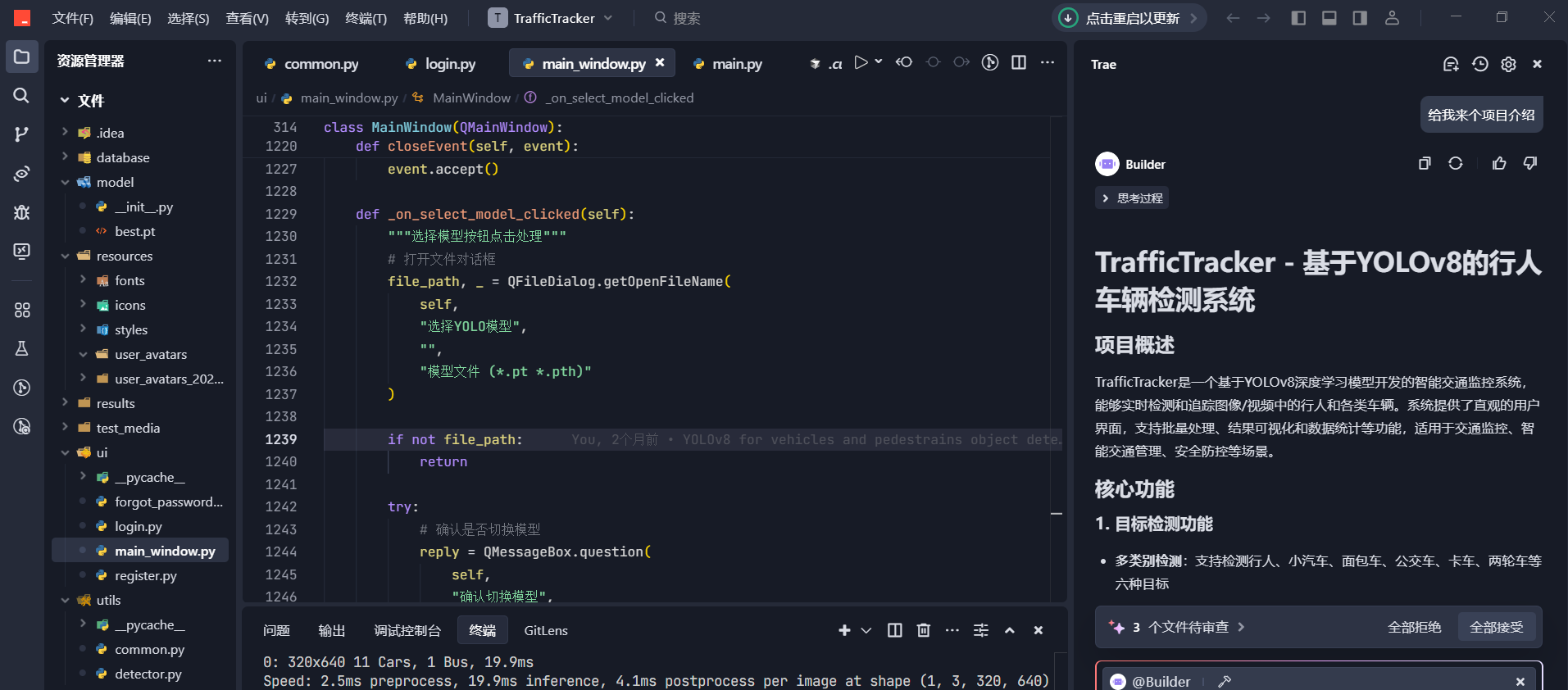This screenshot has width=1568, height=690.
Task: Switch to common.py tab
Action: tap(311, 63)
